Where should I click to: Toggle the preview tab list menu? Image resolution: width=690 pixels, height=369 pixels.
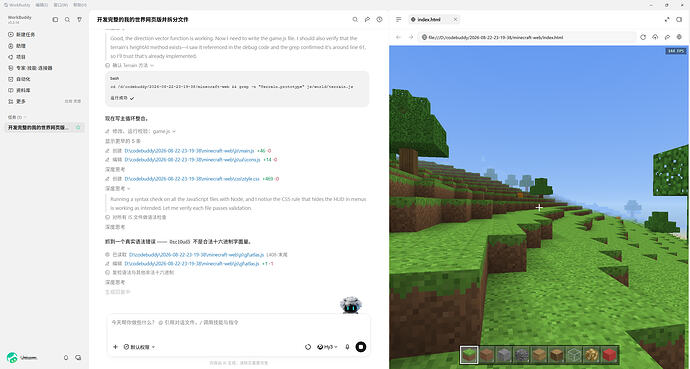399,19
